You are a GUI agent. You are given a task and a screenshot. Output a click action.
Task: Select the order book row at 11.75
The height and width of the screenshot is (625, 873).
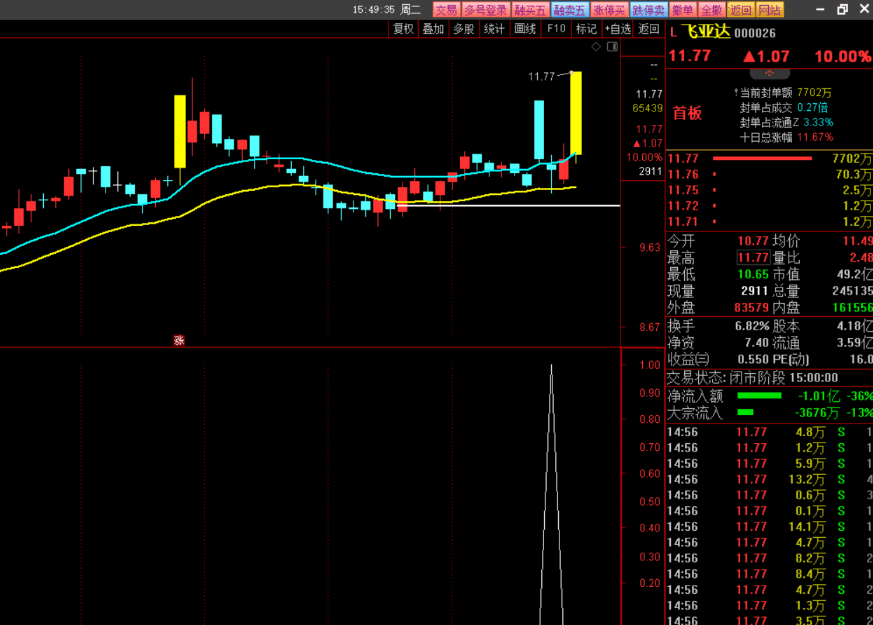pyautogui.click(x=769, y=190)
